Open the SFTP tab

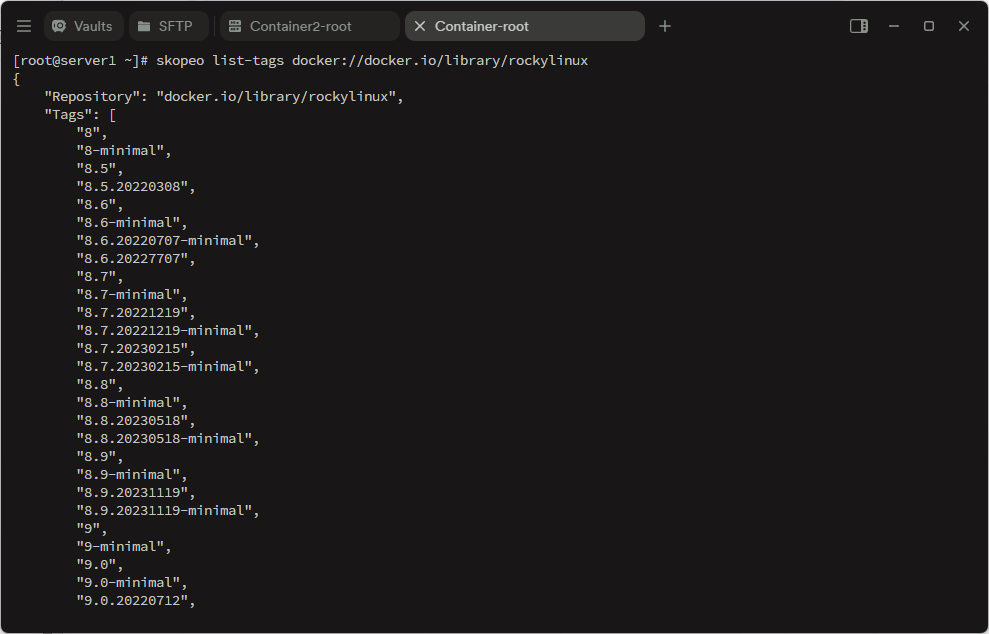coord(168,26)
